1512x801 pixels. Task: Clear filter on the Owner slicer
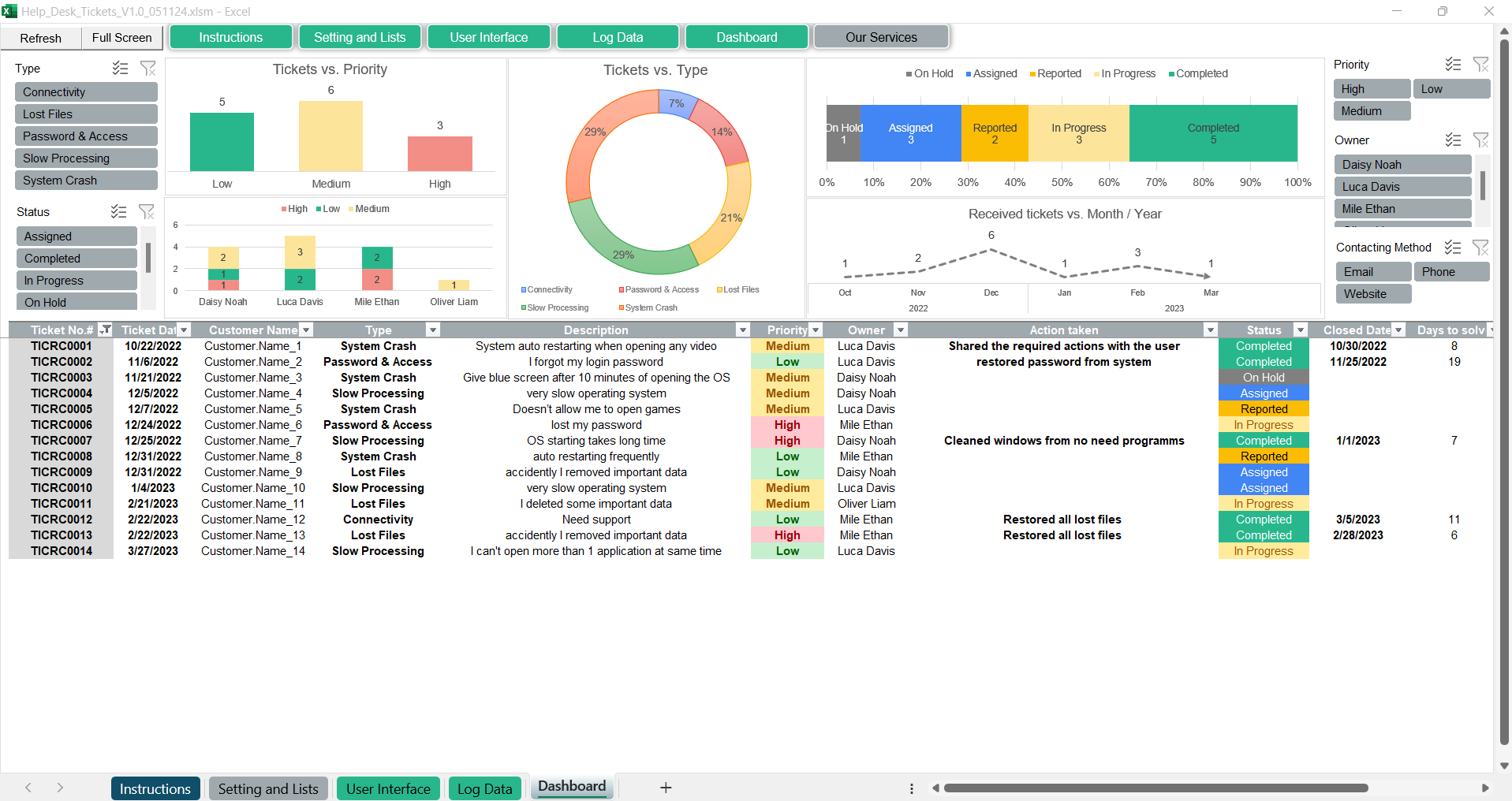coord(1480,140)
